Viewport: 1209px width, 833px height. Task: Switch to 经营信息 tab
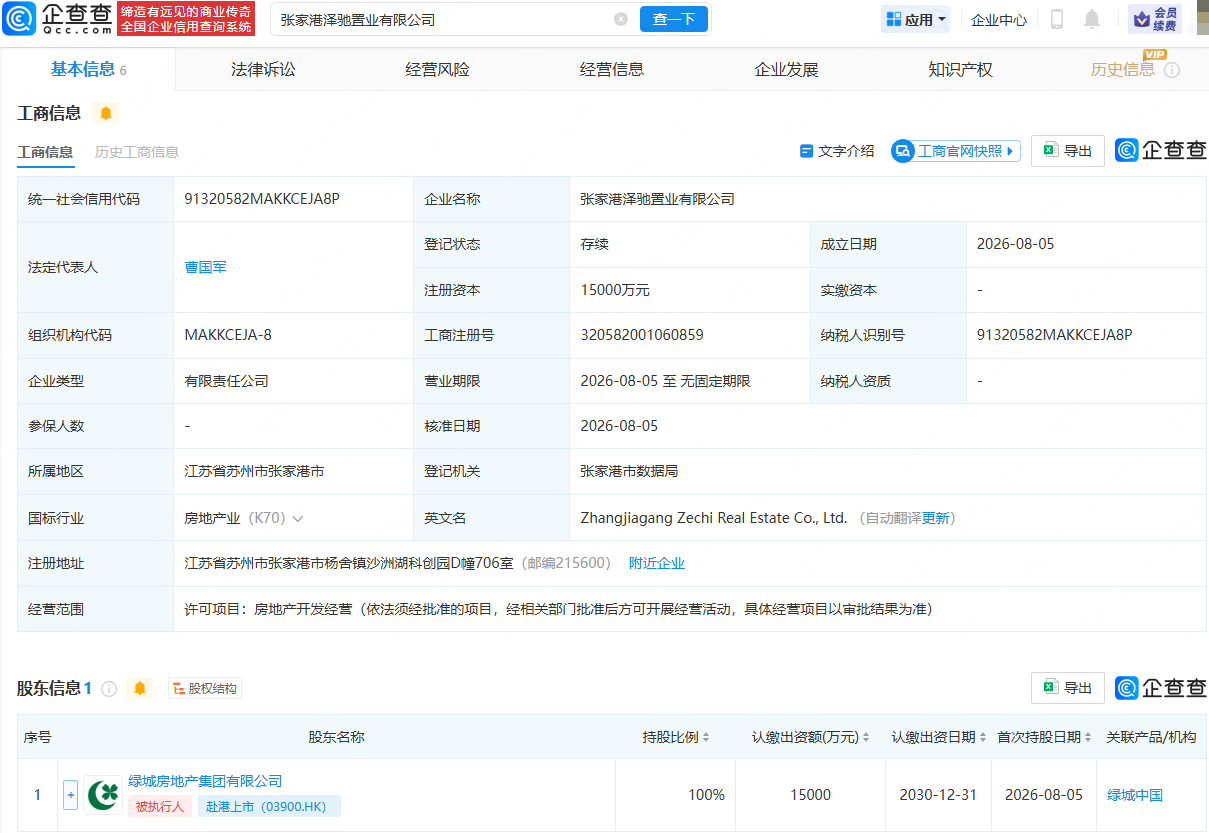pyautogui.click(x=612, y=69)
